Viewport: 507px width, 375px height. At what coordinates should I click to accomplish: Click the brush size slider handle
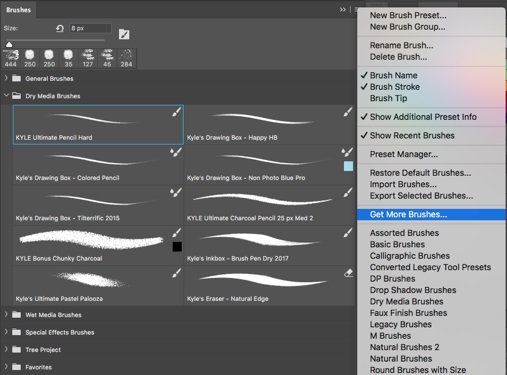tap(9, 44)
